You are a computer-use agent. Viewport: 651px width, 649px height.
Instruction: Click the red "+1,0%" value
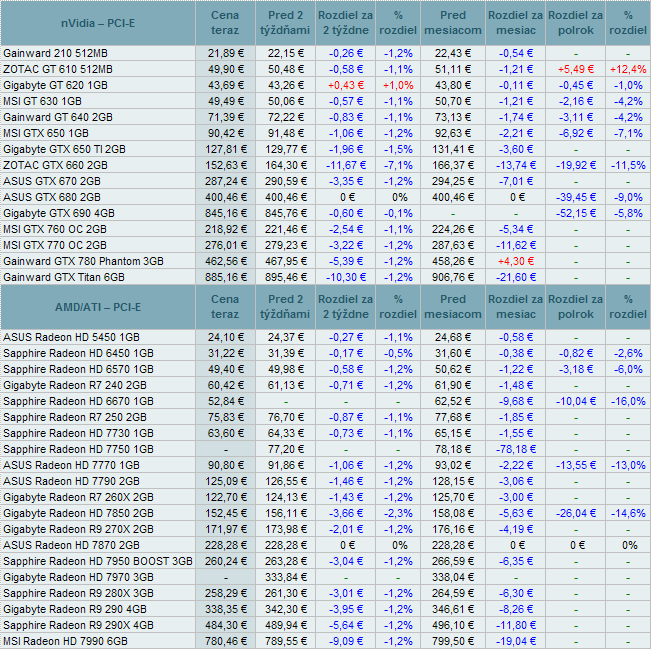pyautogui.click(x=398, y=86)
